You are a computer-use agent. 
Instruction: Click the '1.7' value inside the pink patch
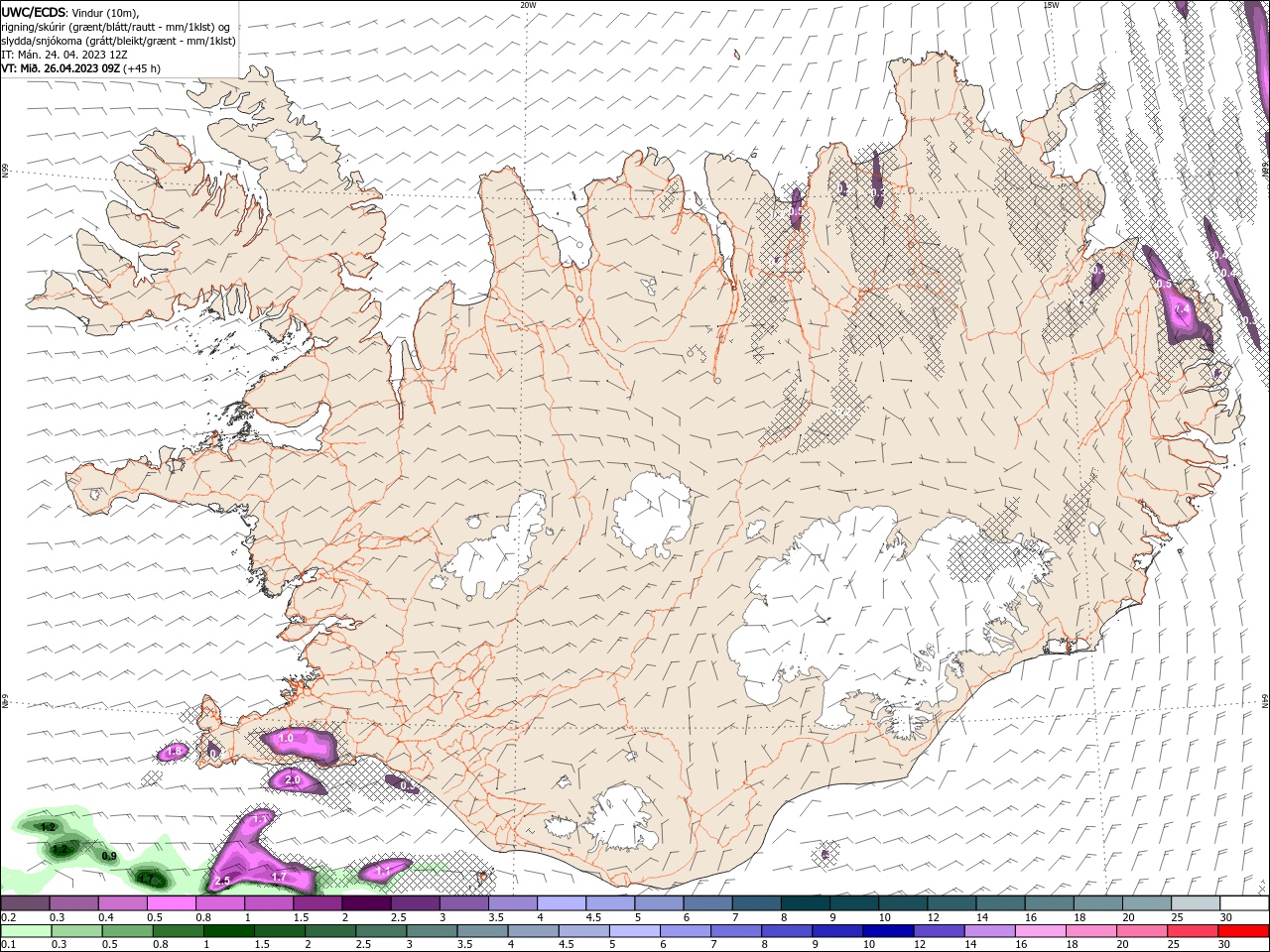(279, 878)
